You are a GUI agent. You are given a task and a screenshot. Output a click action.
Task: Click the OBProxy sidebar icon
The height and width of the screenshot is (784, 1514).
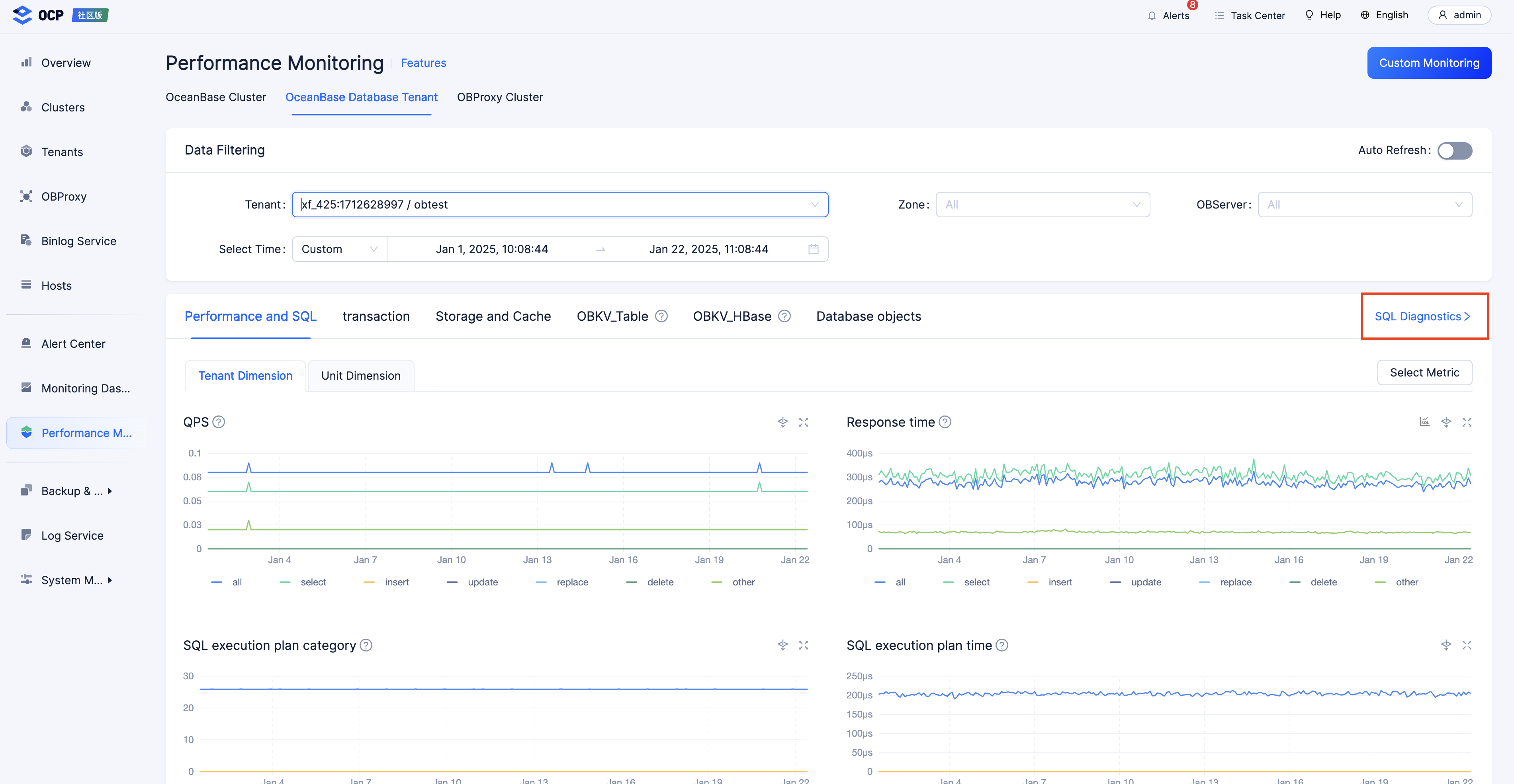pyautogui.click(x=26, y=196)
